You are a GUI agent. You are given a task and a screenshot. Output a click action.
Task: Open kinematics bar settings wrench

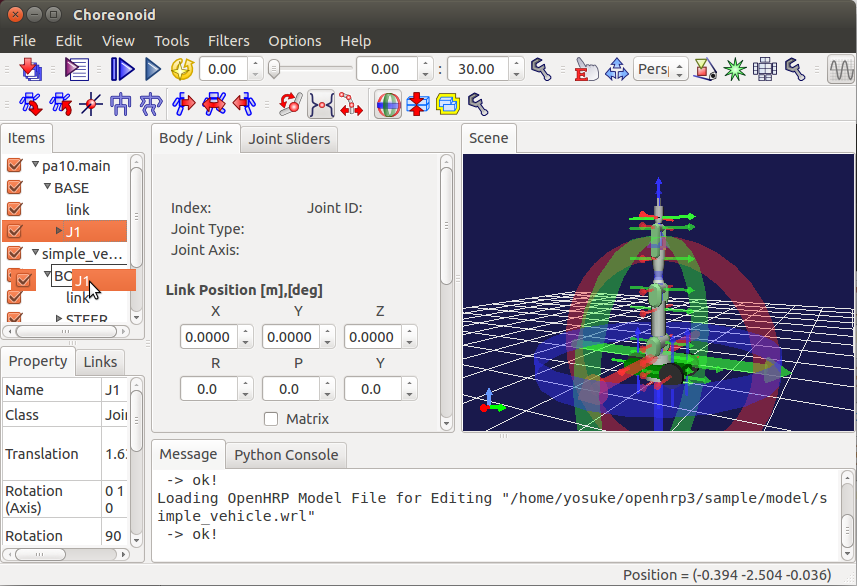478,104
